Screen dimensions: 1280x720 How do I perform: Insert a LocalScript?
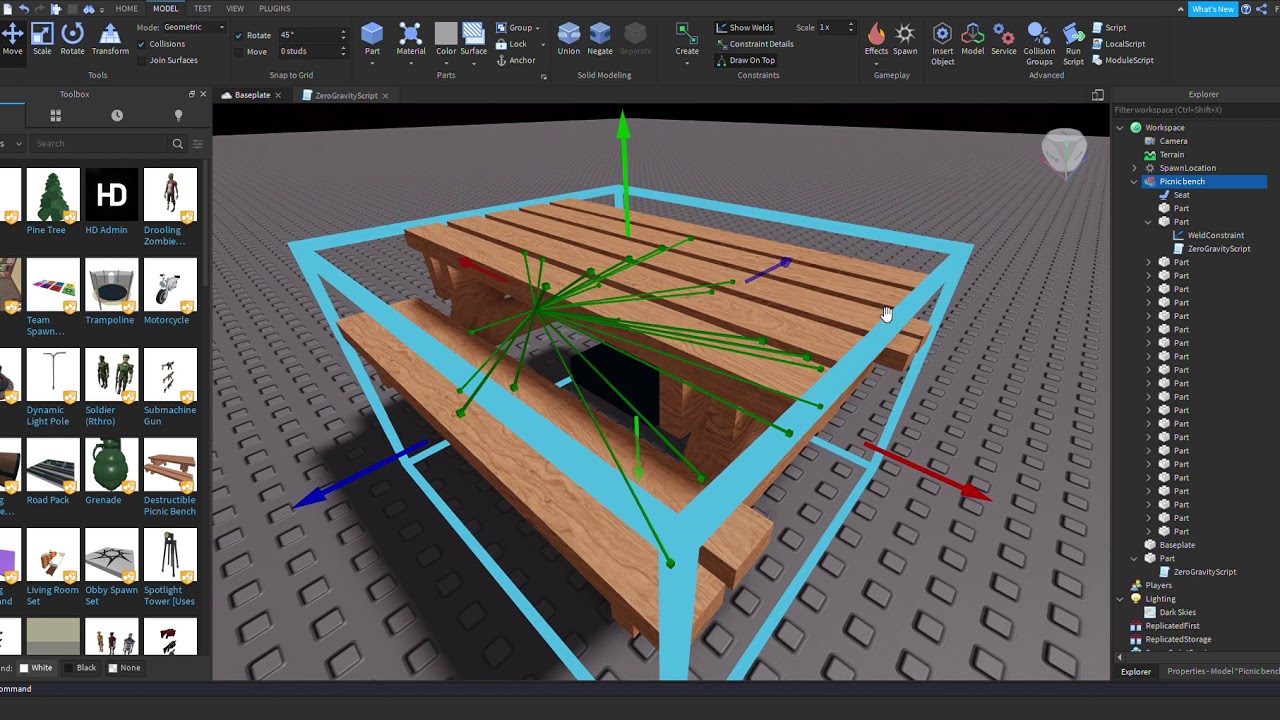[1118, 44]
